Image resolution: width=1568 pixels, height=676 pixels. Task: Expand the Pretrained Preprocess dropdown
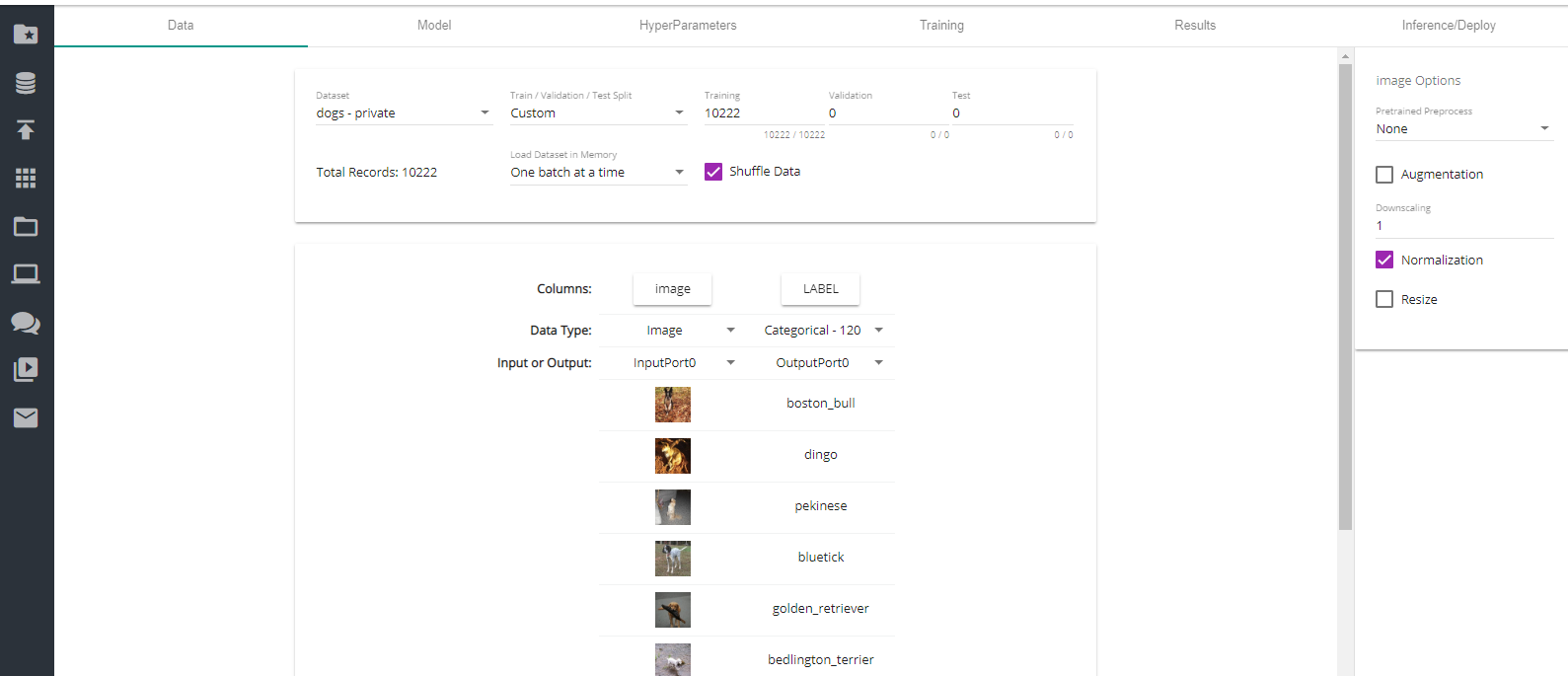point(1463,129)
